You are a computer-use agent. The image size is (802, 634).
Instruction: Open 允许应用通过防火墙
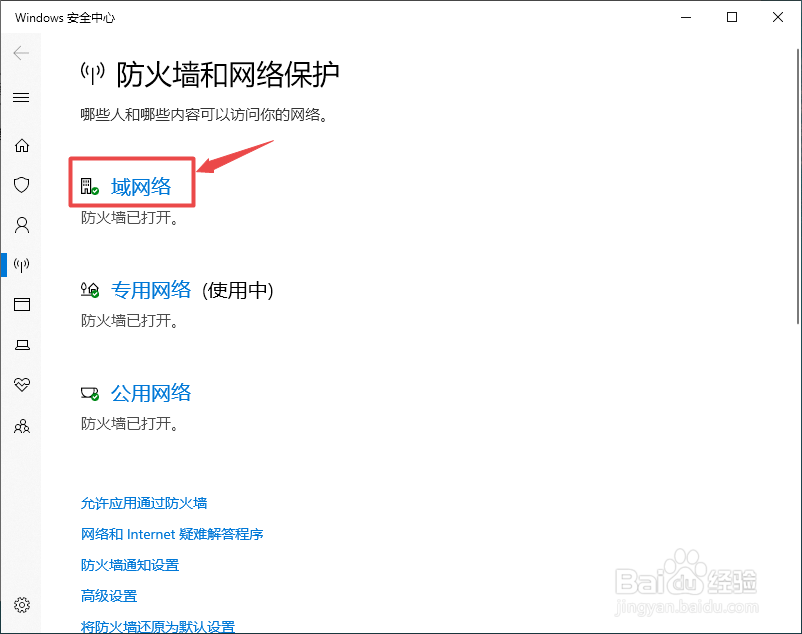click(x=144, y=503)
